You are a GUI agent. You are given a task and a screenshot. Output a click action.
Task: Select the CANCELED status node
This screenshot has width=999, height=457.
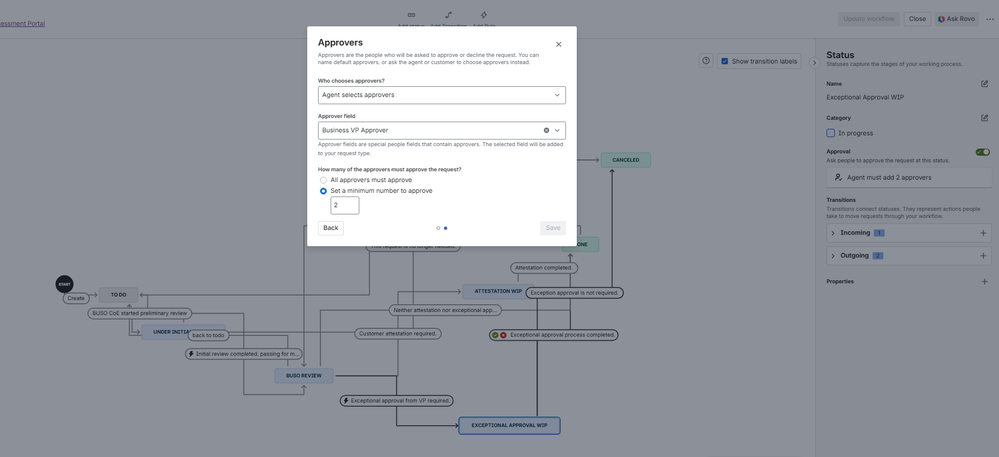click(626, 160)
